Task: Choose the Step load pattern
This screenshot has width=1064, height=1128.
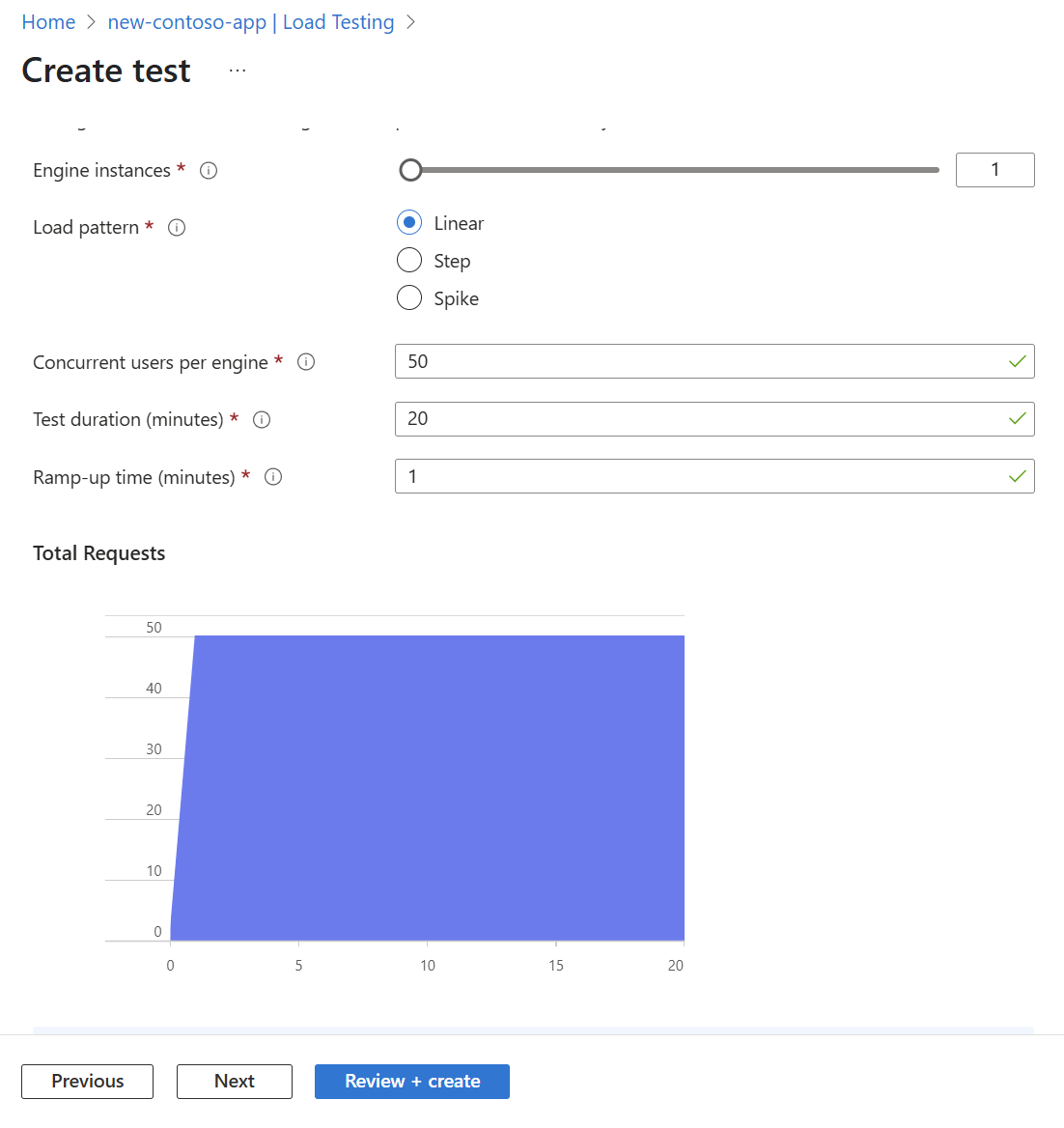Action: 408,260
